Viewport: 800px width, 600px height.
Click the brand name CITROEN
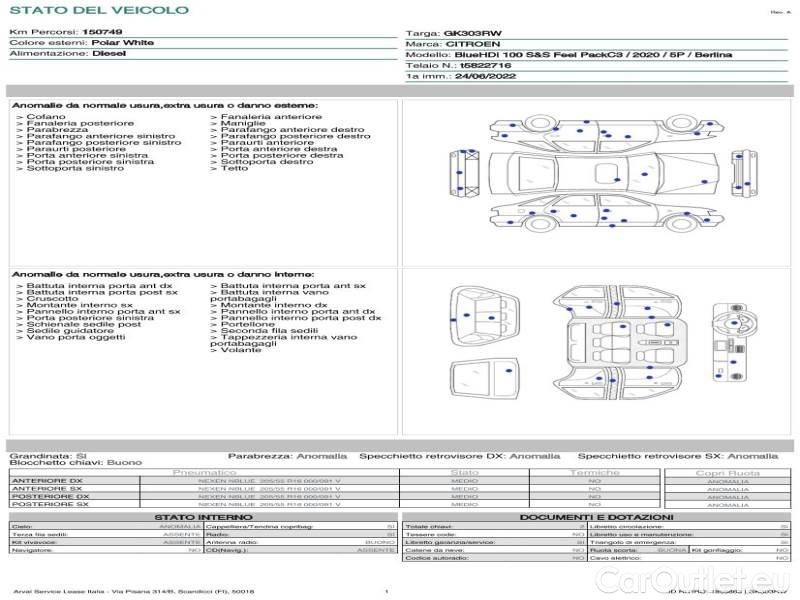coord(473,44)
